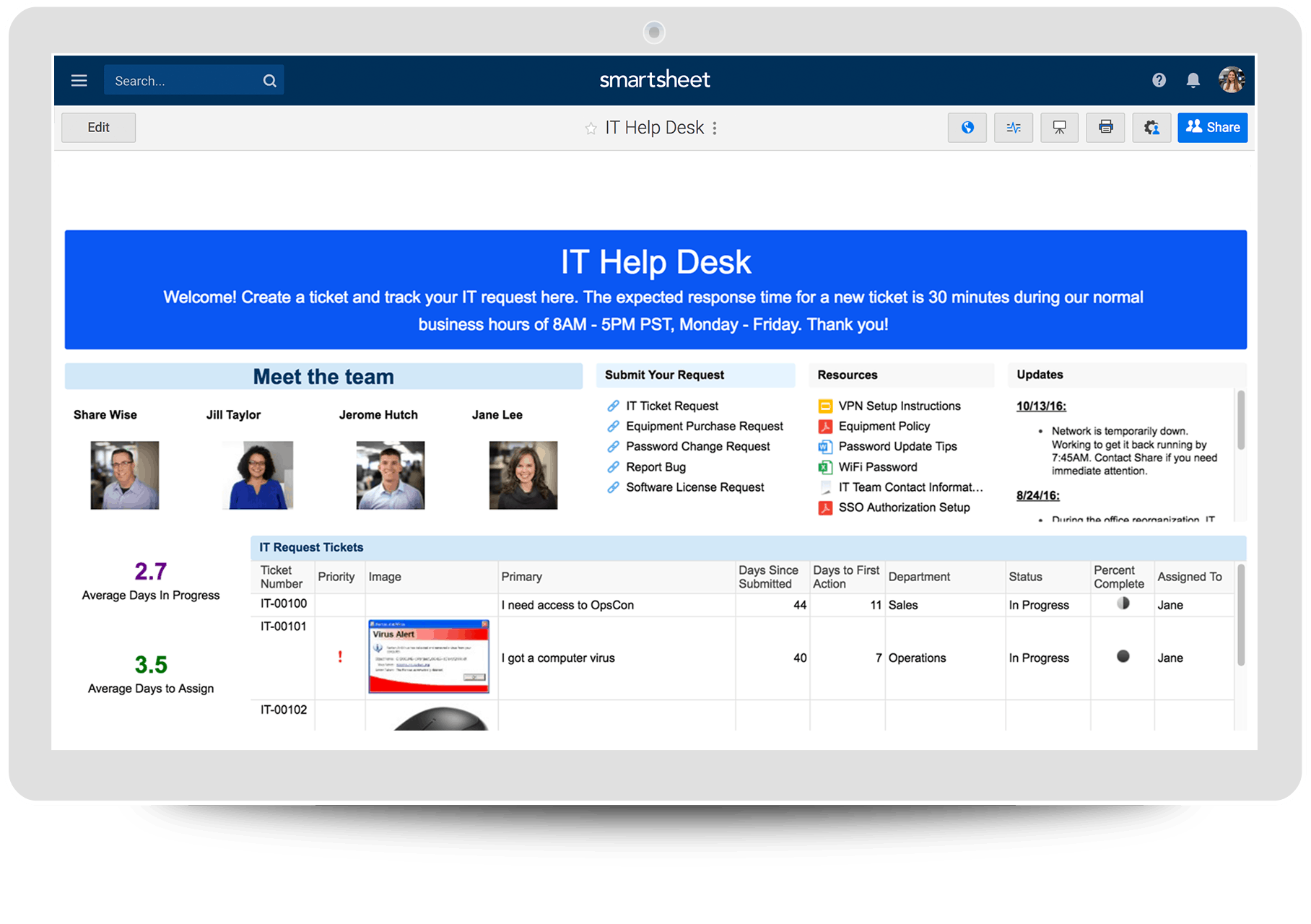Click the Updates panel scrollbar
This screenshot has height=924, width=1311.
pyautogui.click(x=1241, y=420)
